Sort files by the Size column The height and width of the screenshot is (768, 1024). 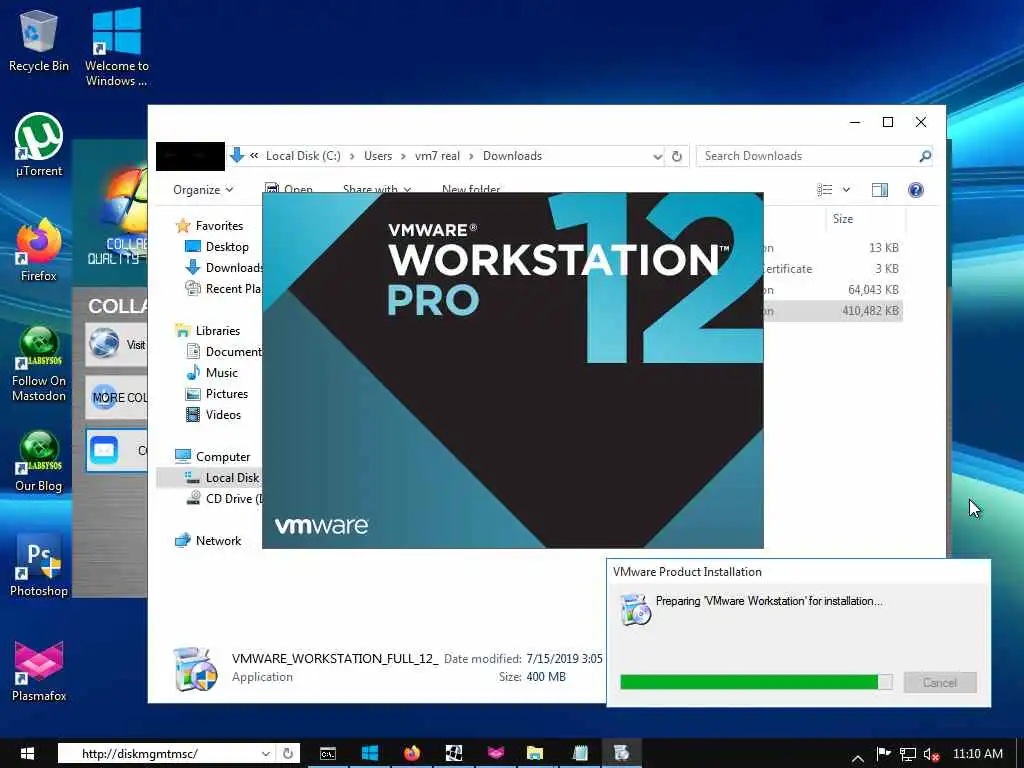842,219
